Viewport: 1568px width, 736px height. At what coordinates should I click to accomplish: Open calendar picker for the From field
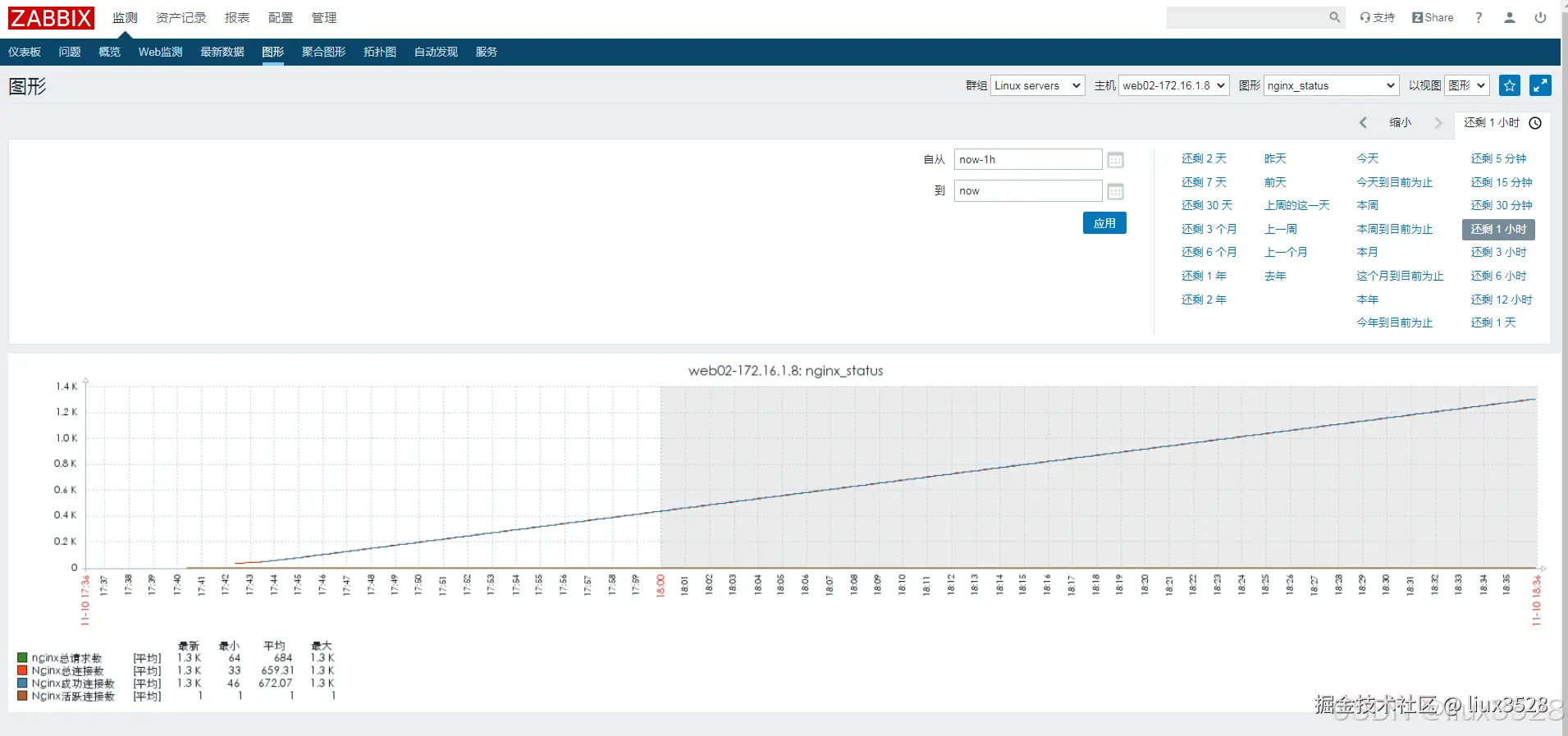(x=1115, y=160)
